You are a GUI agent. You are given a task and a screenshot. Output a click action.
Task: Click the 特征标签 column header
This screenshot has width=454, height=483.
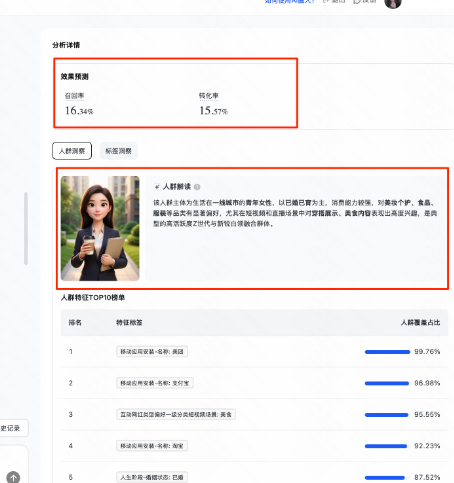(129, 323)
